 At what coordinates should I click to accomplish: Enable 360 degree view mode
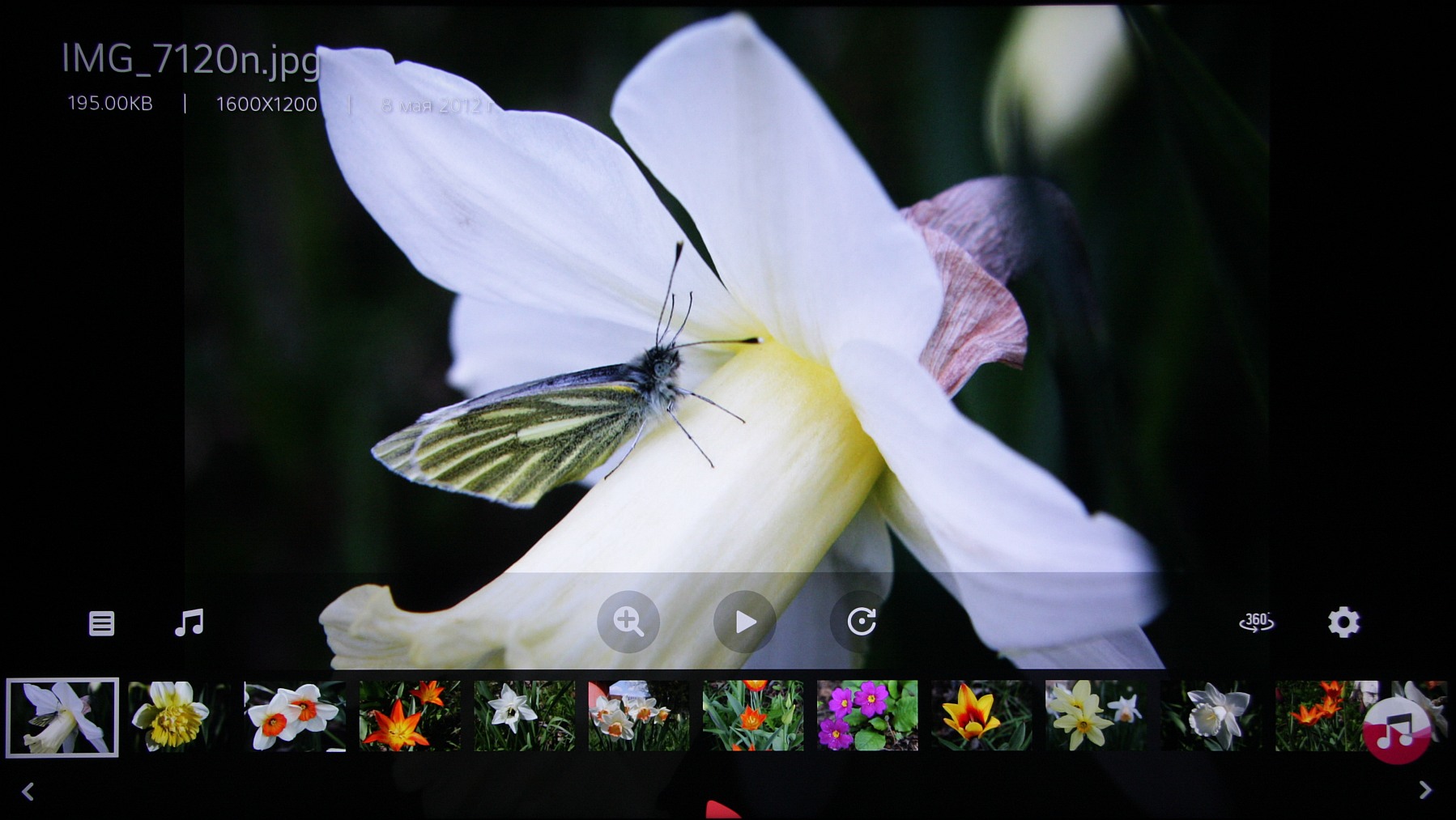click(x=1256, y=622)
